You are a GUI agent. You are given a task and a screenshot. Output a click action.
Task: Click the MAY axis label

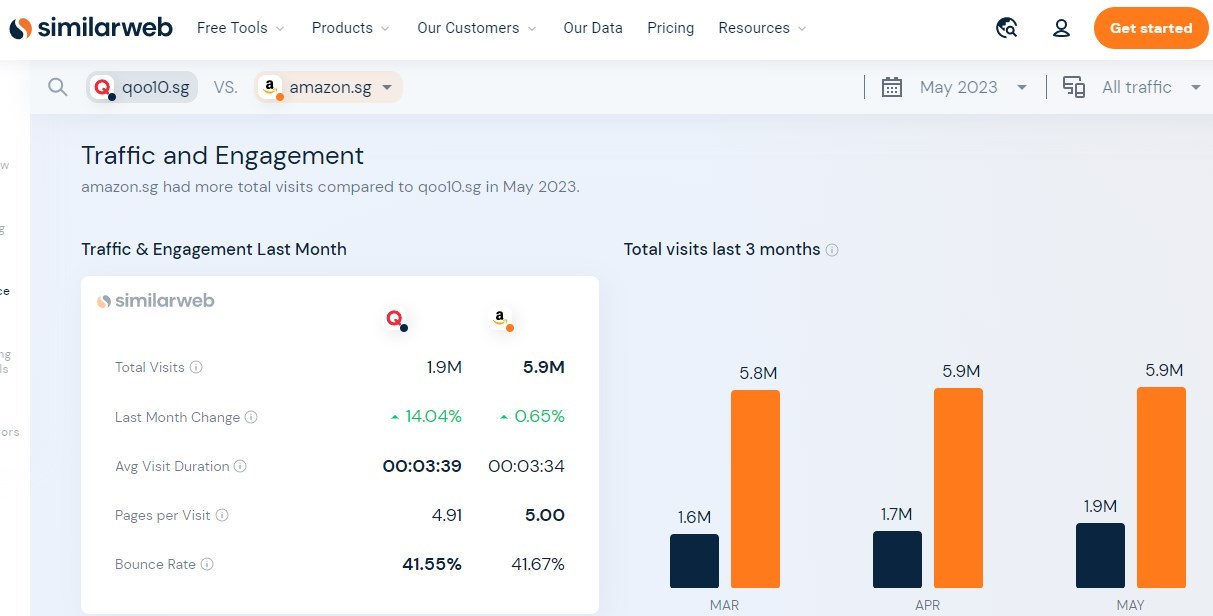pyautogui.click(x=1130, y=606)
